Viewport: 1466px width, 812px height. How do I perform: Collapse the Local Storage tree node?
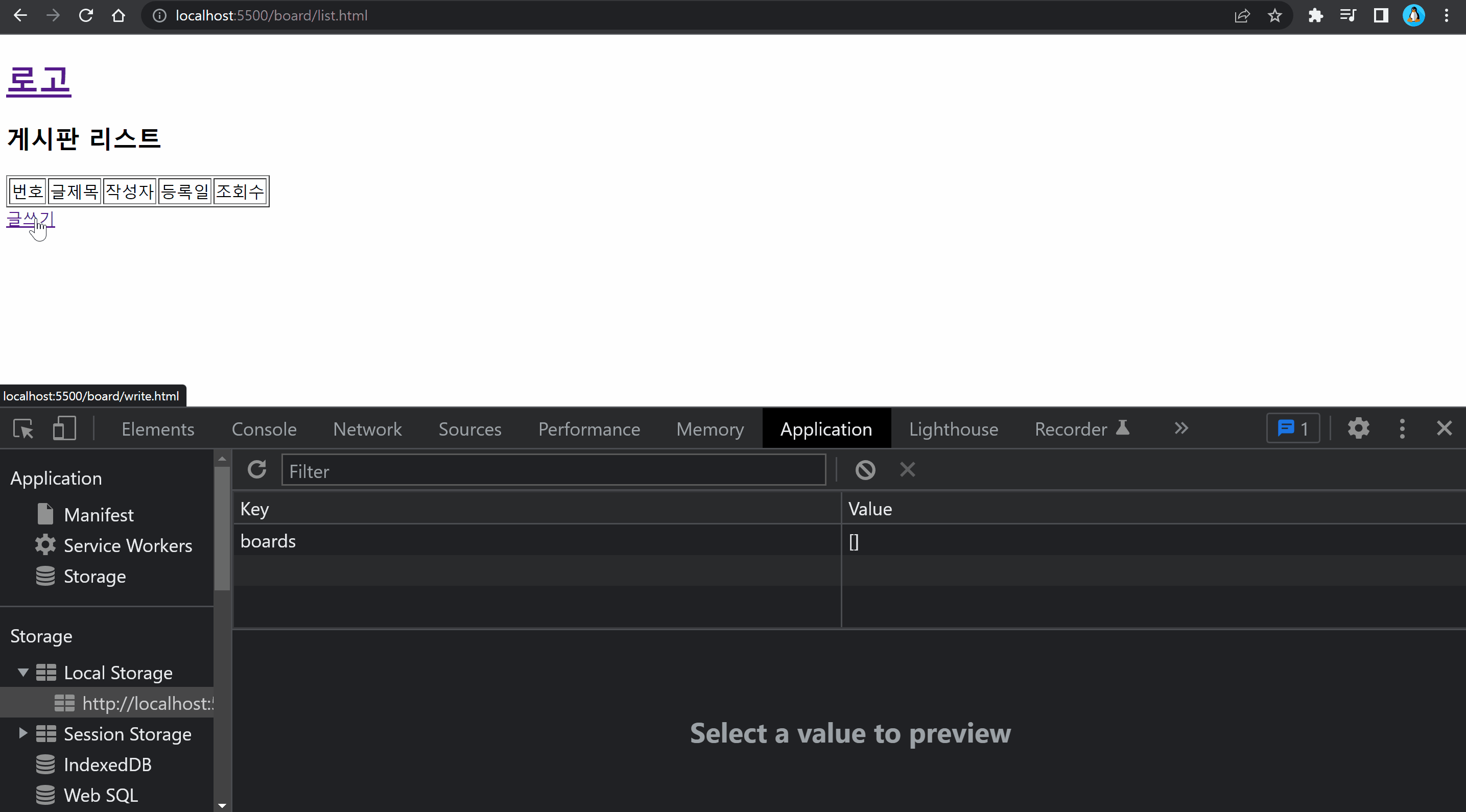point(23,673)
